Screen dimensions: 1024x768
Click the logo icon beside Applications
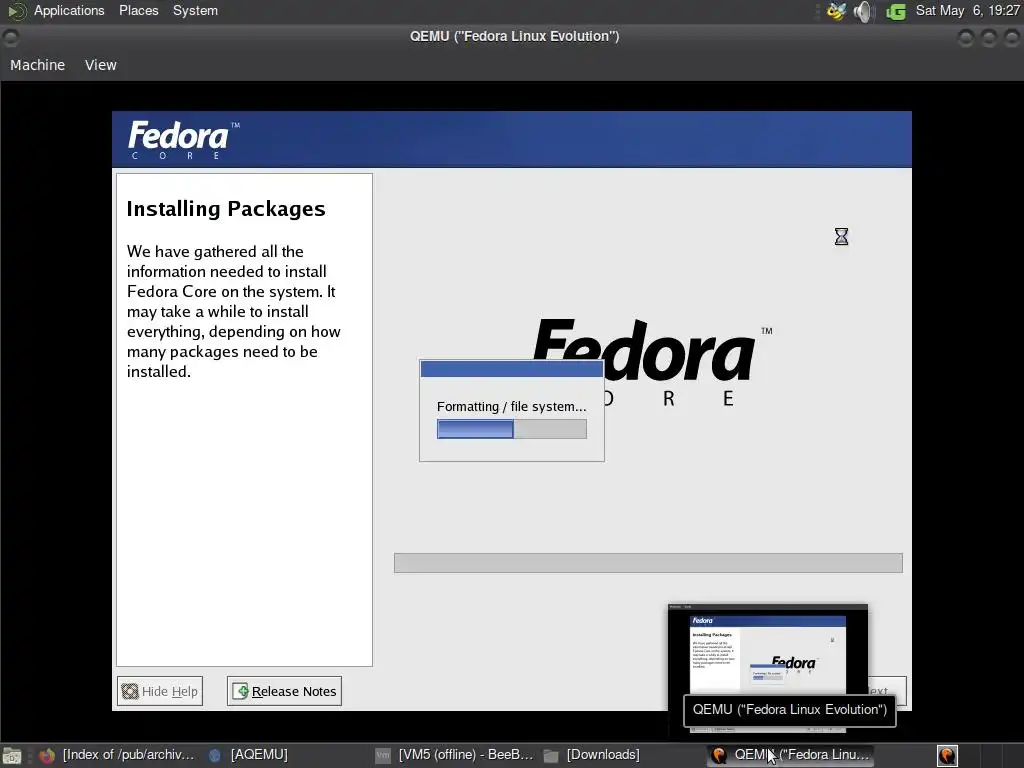coord(16,11)
